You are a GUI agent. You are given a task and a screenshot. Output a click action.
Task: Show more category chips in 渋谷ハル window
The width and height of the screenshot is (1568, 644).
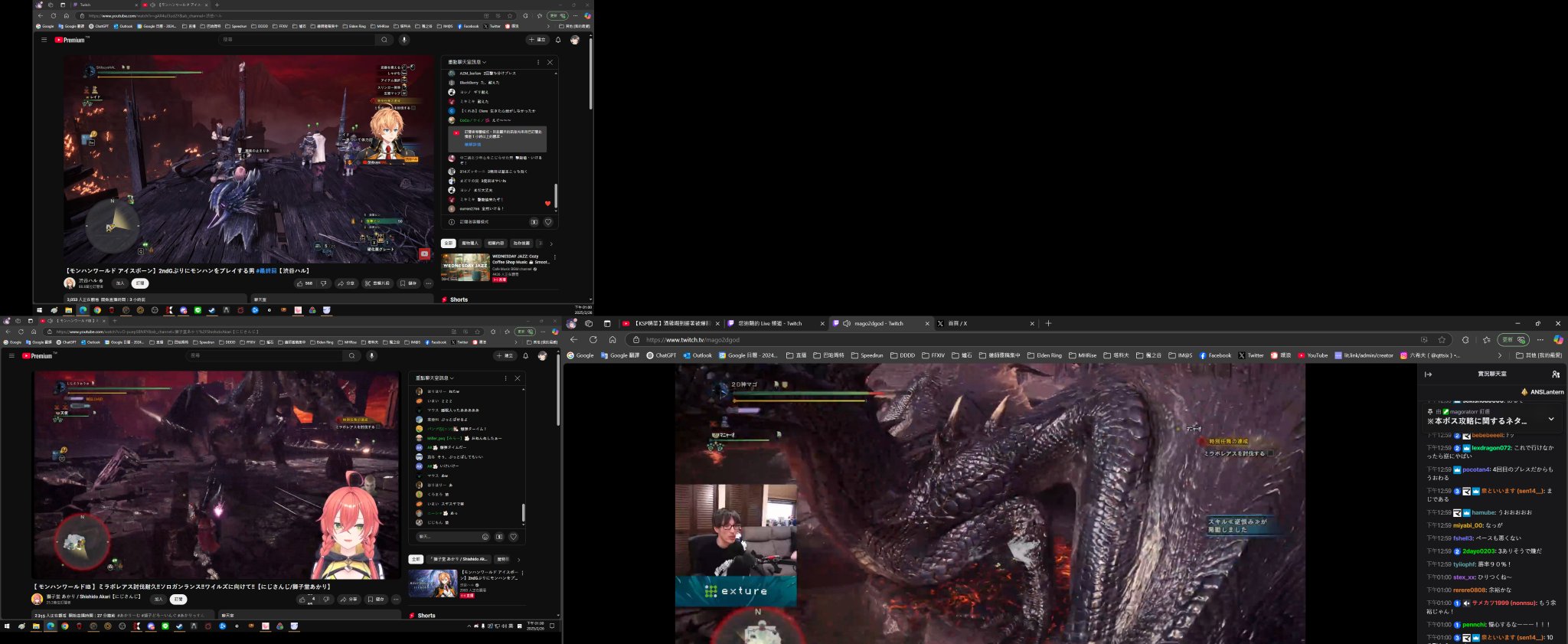[551, 244]
